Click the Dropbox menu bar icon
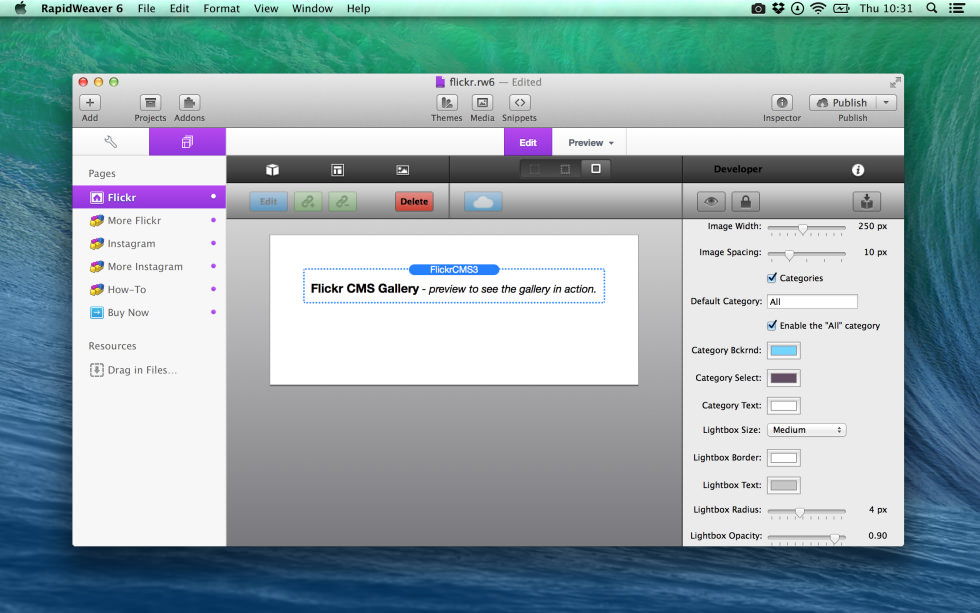980x613 pixels. tap(778, 8)
